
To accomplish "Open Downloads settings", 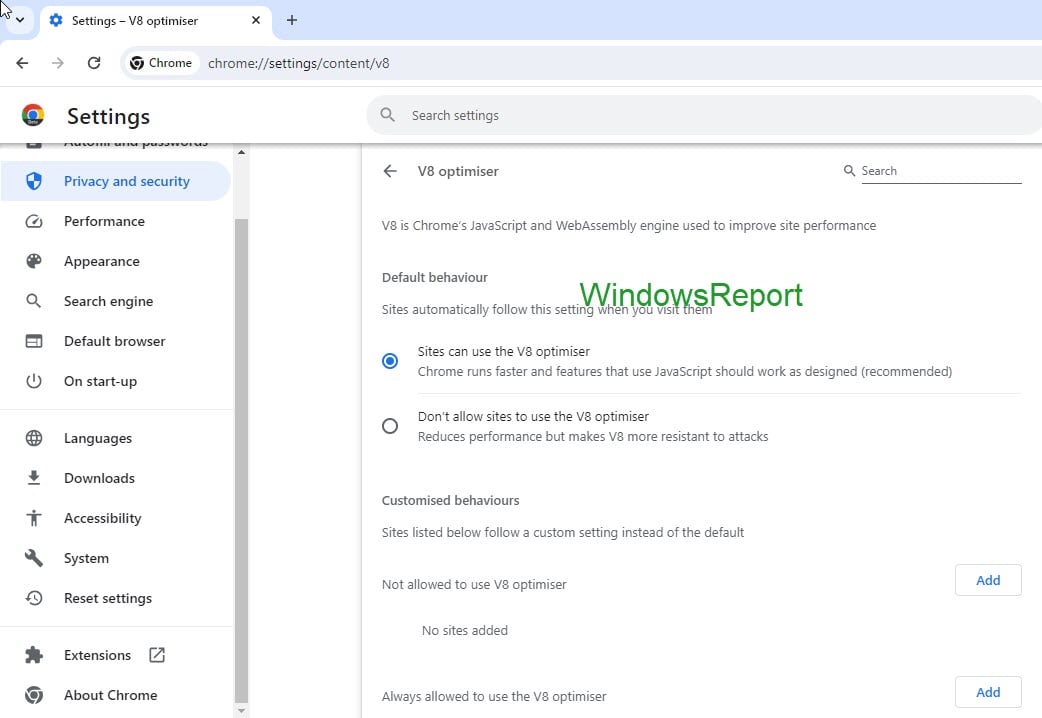I will [x=116, y=478].
